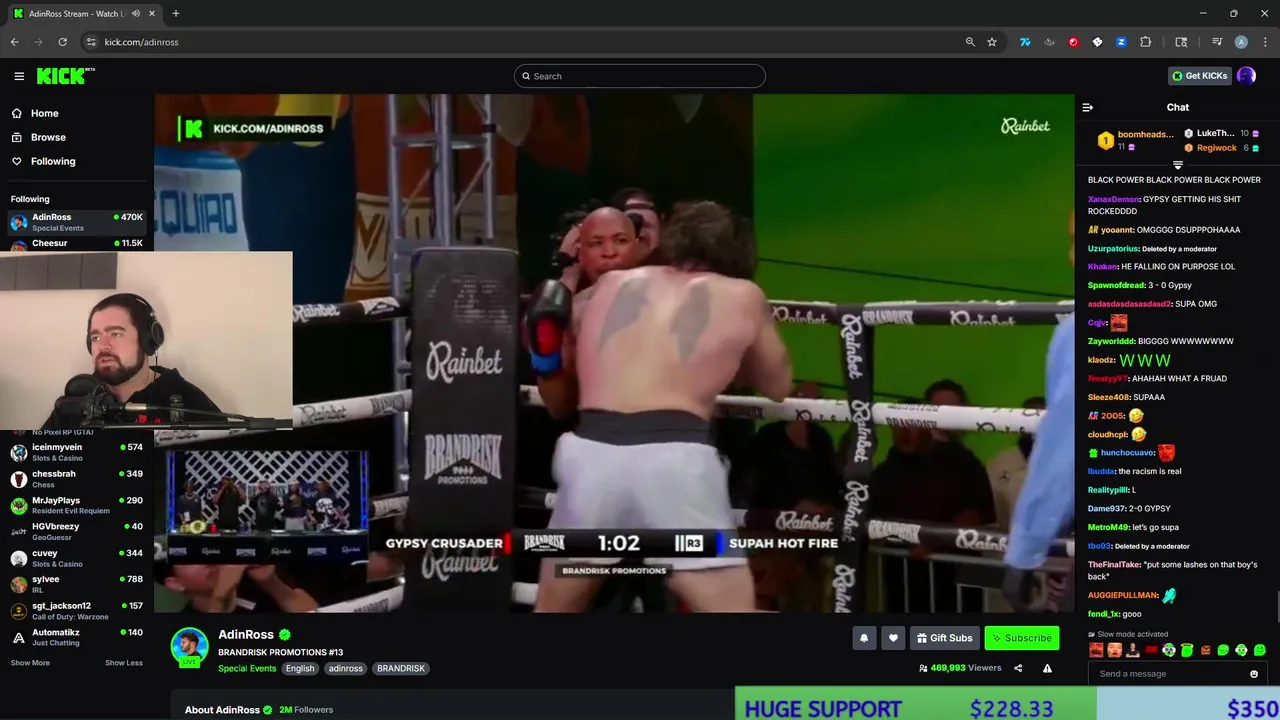Image resolution: width=1280 pixels, height=720 pixels.
Task: Focus the Search box
Action: coord(640,76)
